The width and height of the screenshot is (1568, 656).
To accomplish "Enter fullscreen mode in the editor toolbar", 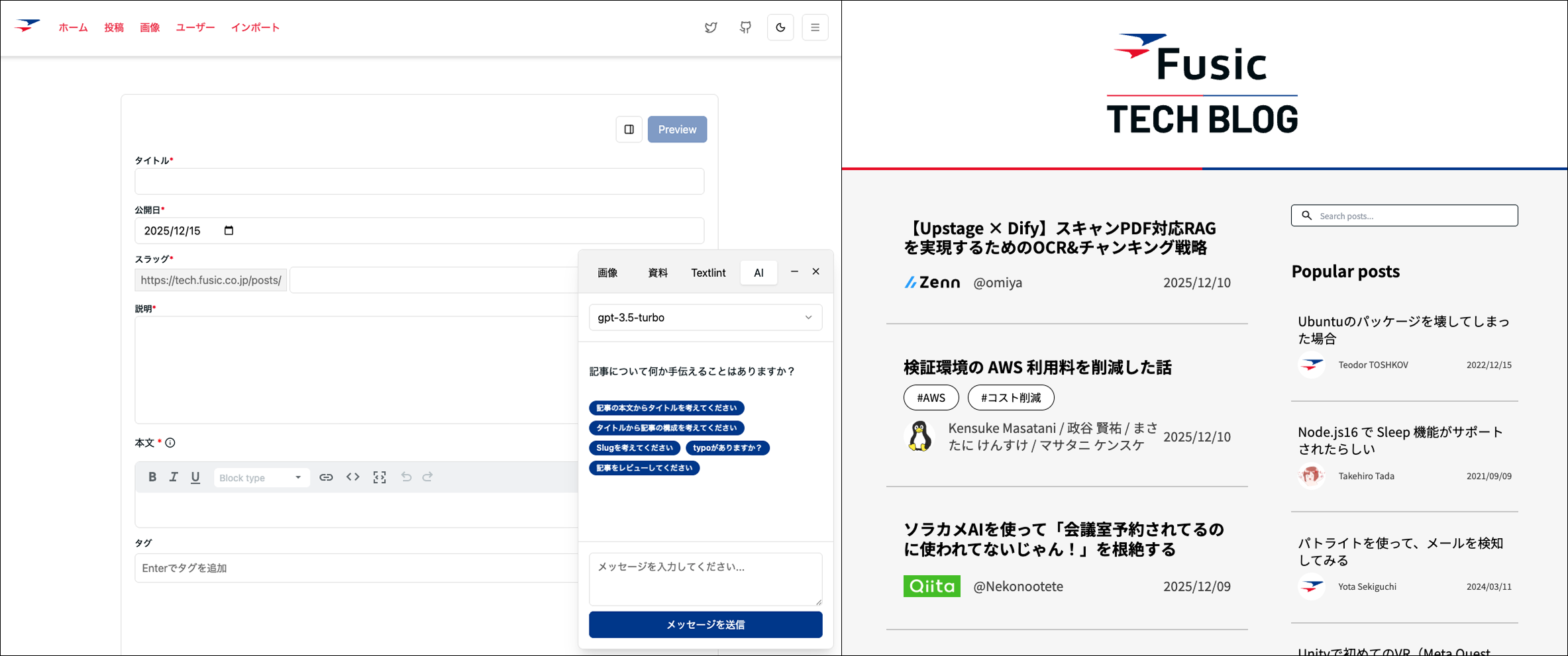I will (380, 477).
